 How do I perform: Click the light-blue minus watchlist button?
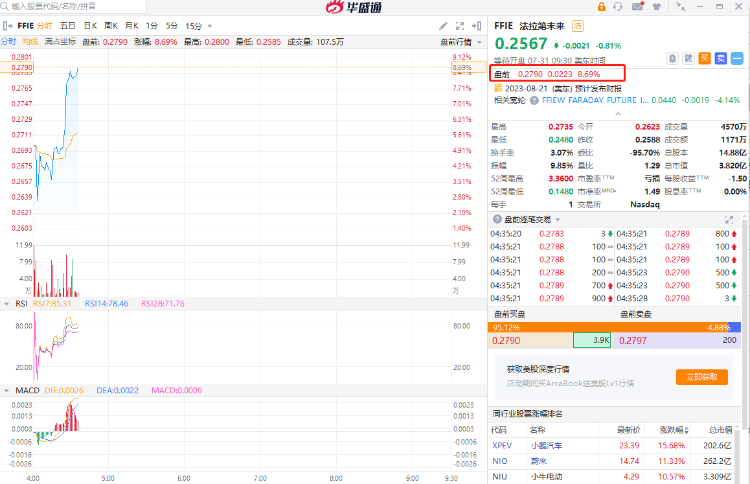click(x=737, y=59)
